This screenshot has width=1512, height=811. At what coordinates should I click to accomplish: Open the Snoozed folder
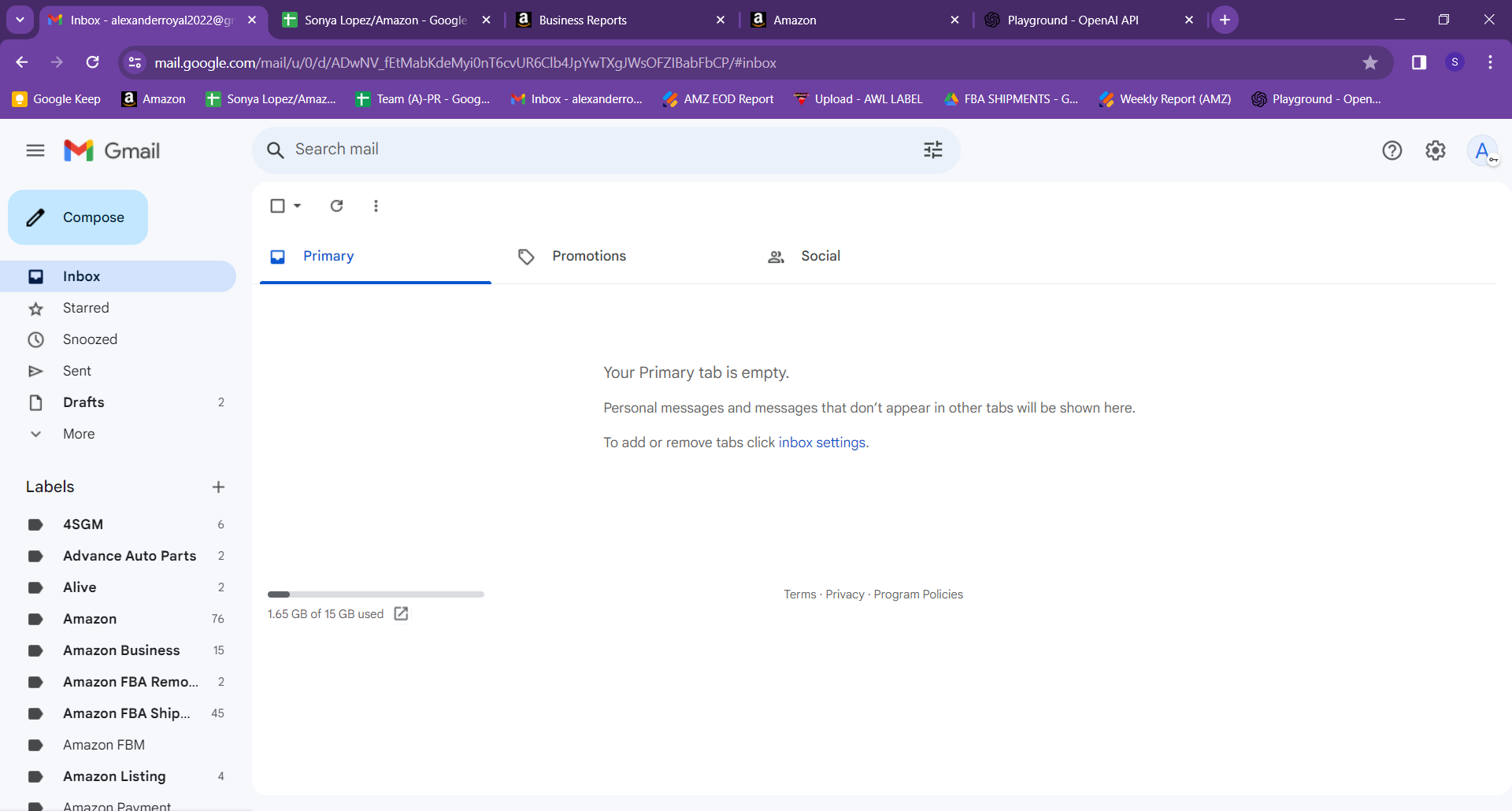pos(118,339)
